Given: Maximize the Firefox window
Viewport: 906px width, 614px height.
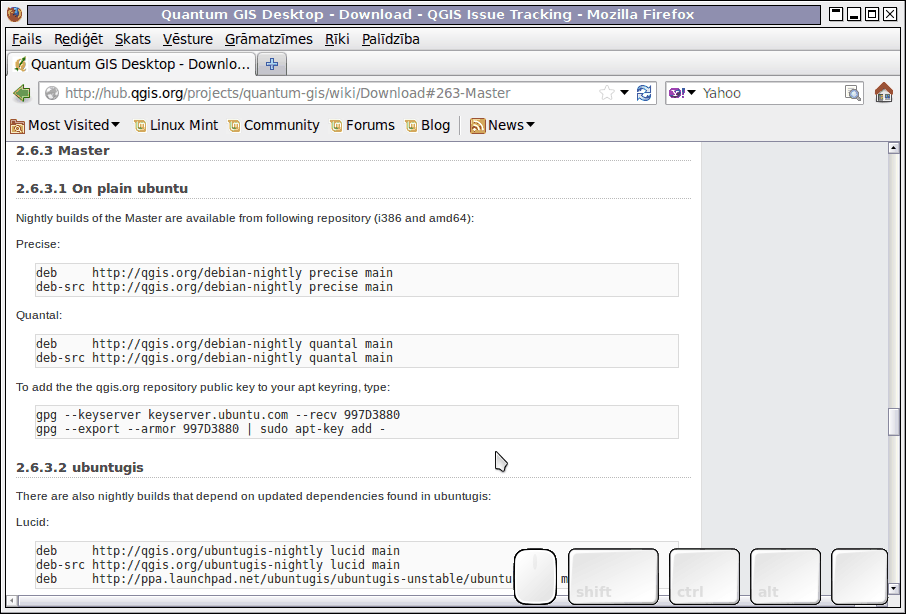Looking at the screenshot, I should [872, 14].
